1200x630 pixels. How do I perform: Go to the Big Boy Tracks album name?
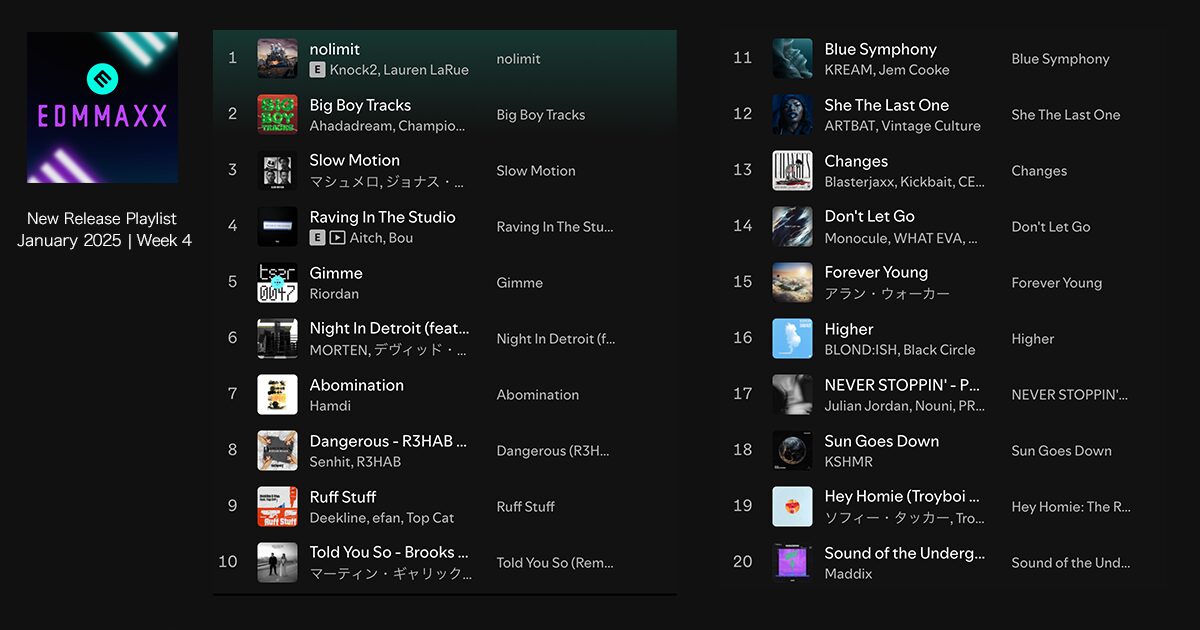(541, 115)
